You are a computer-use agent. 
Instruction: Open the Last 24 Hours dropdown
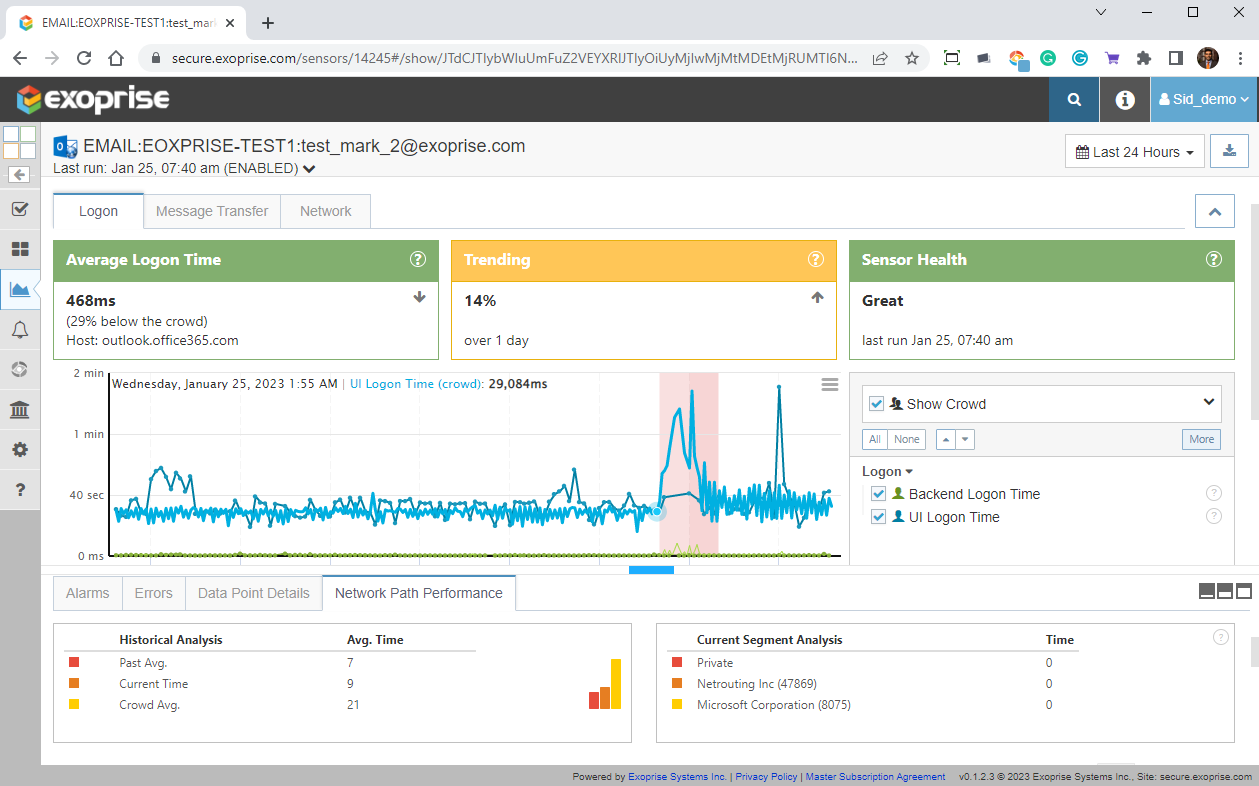[1134, 152]
